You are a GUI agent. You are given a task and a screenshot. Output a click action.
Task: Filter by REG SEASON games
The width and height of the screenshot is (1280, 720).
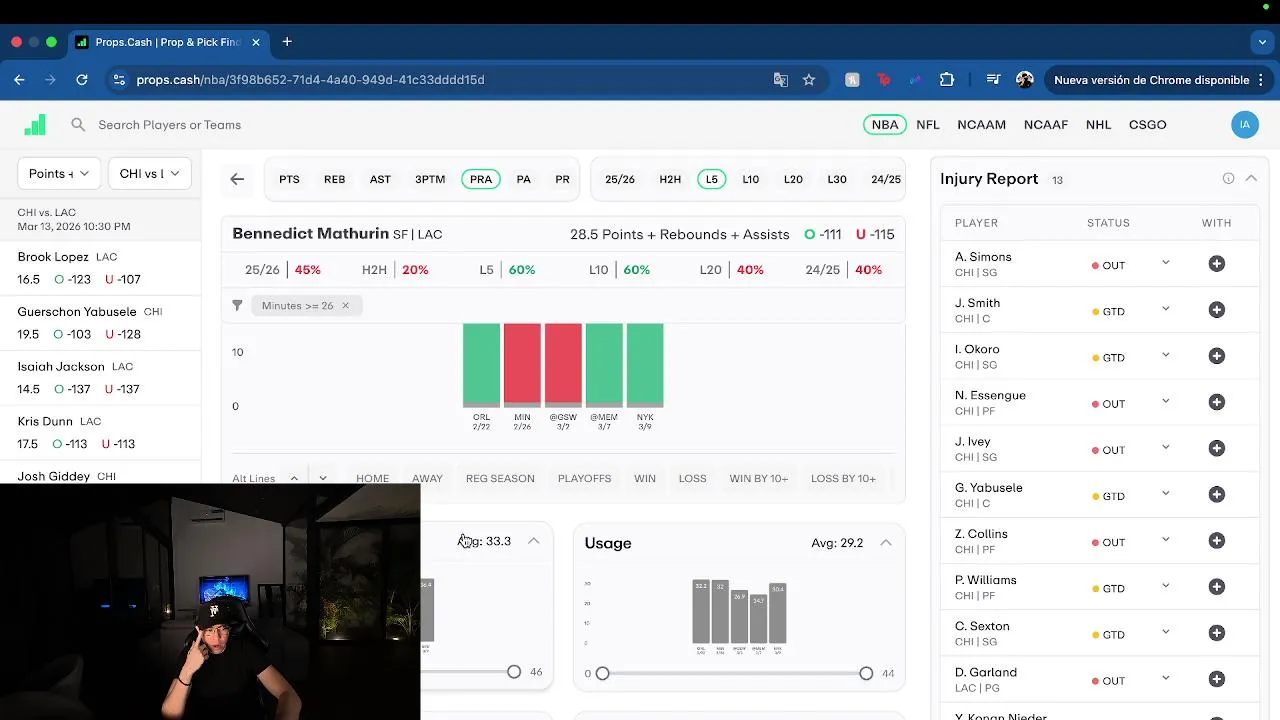click(500, 478)
